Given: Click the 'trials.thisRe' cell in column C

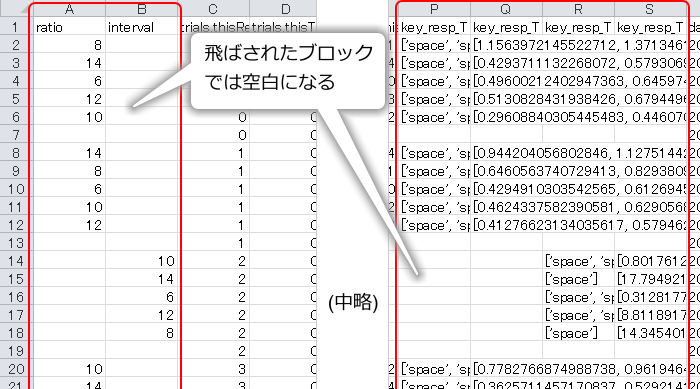Looking at the screenshot, I should [213, 27].
